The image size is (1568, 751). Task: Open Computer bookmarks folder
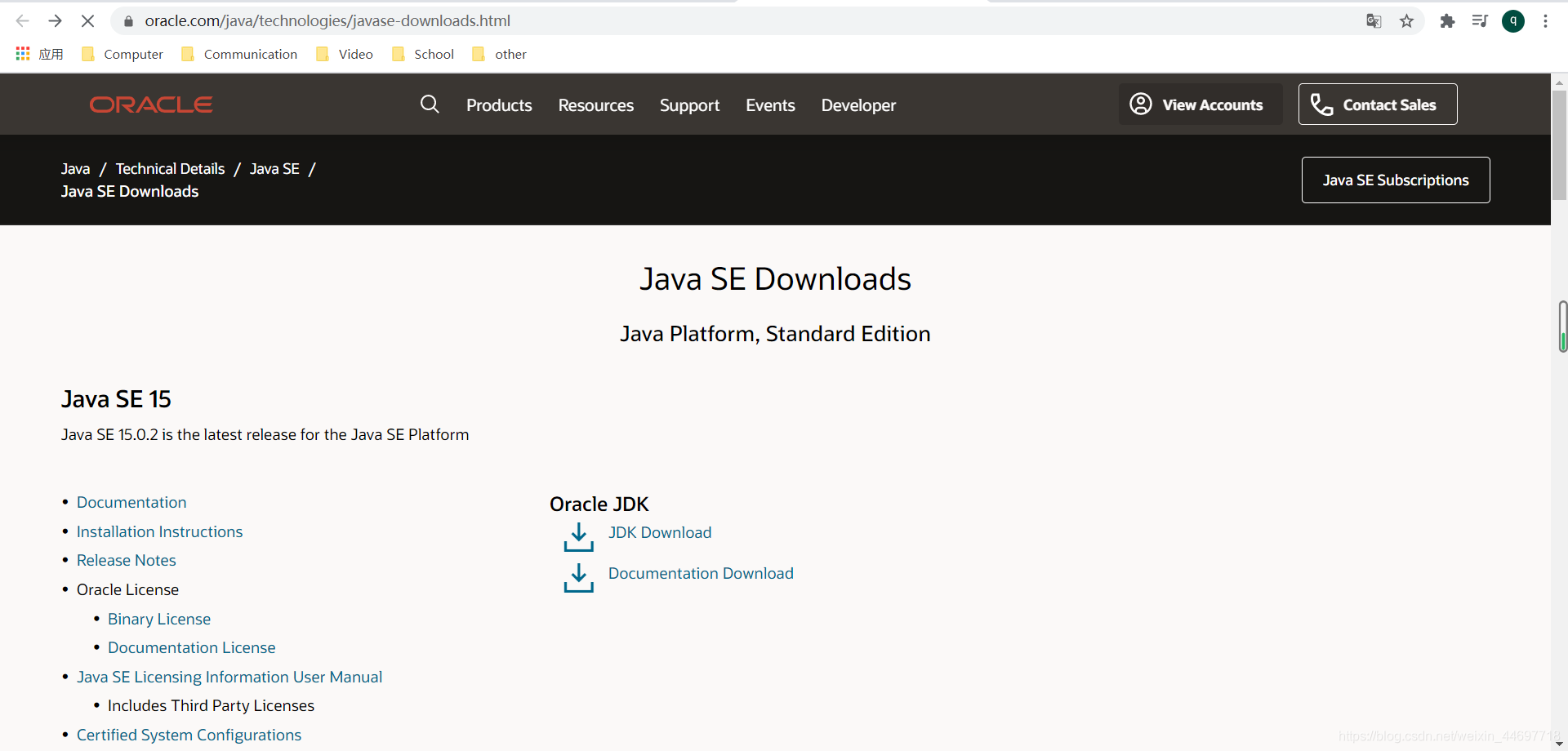tap(122, 54)
